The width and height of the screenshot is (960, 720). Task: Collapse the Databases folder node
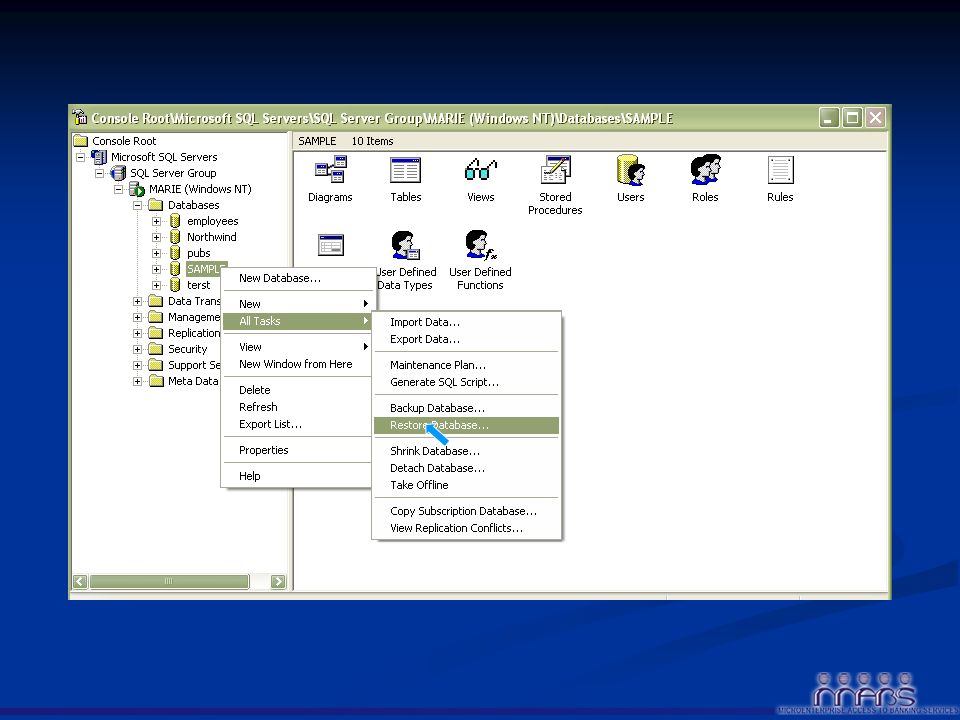pyautogui.click(x=137, y=205)
